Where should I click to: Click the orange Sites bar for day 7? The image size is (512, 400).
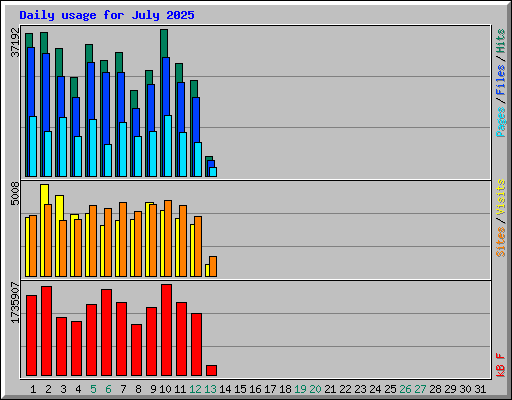(x=123, y=239)
